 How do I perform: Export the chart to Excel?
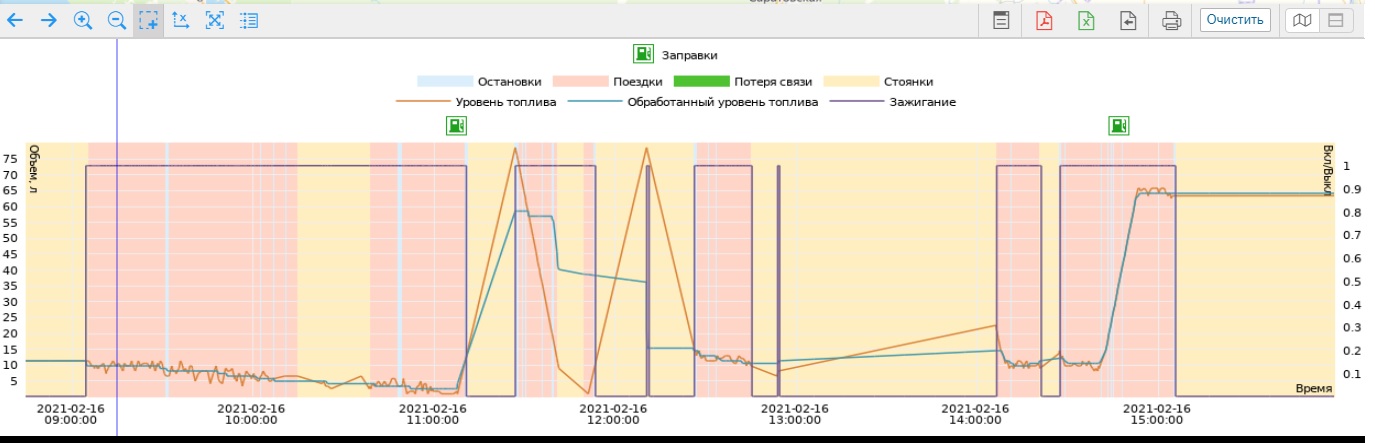pyautogui.click(x=1086, y=20)
